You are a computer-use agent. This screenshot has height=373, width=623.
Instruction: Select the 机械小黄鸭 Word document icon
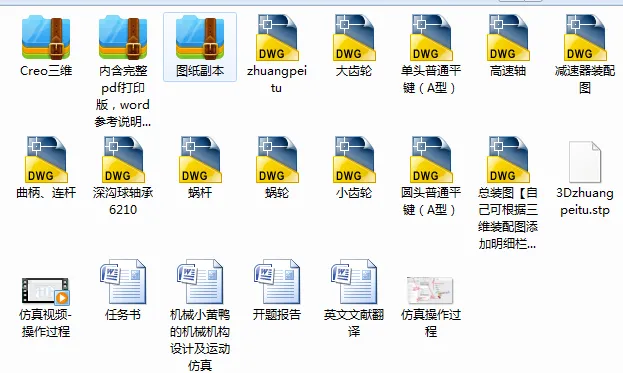click(x=200, y=282)
